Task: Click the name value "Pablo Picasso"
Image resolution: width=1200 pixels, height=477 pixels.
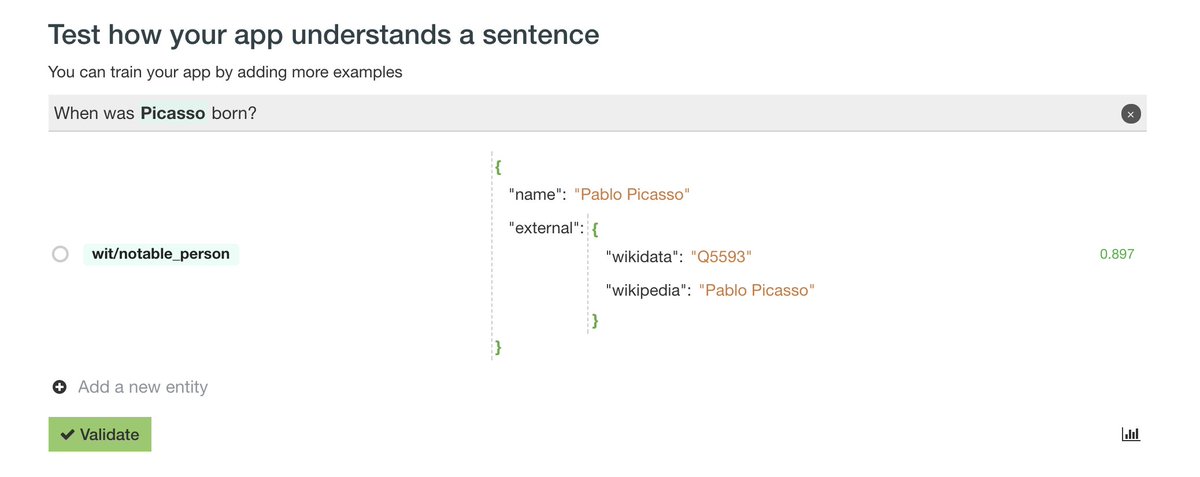Action: click(632, 194)
